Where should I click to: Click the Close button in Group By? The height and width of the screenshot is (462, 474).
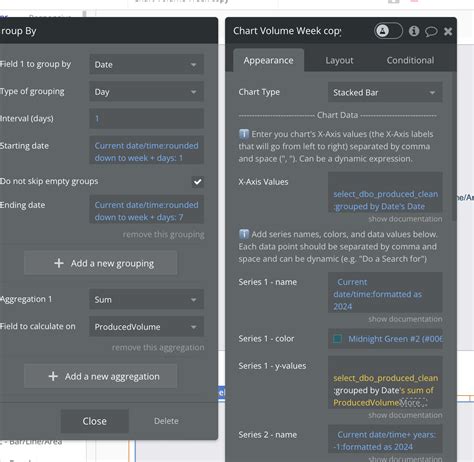point(95,421)
